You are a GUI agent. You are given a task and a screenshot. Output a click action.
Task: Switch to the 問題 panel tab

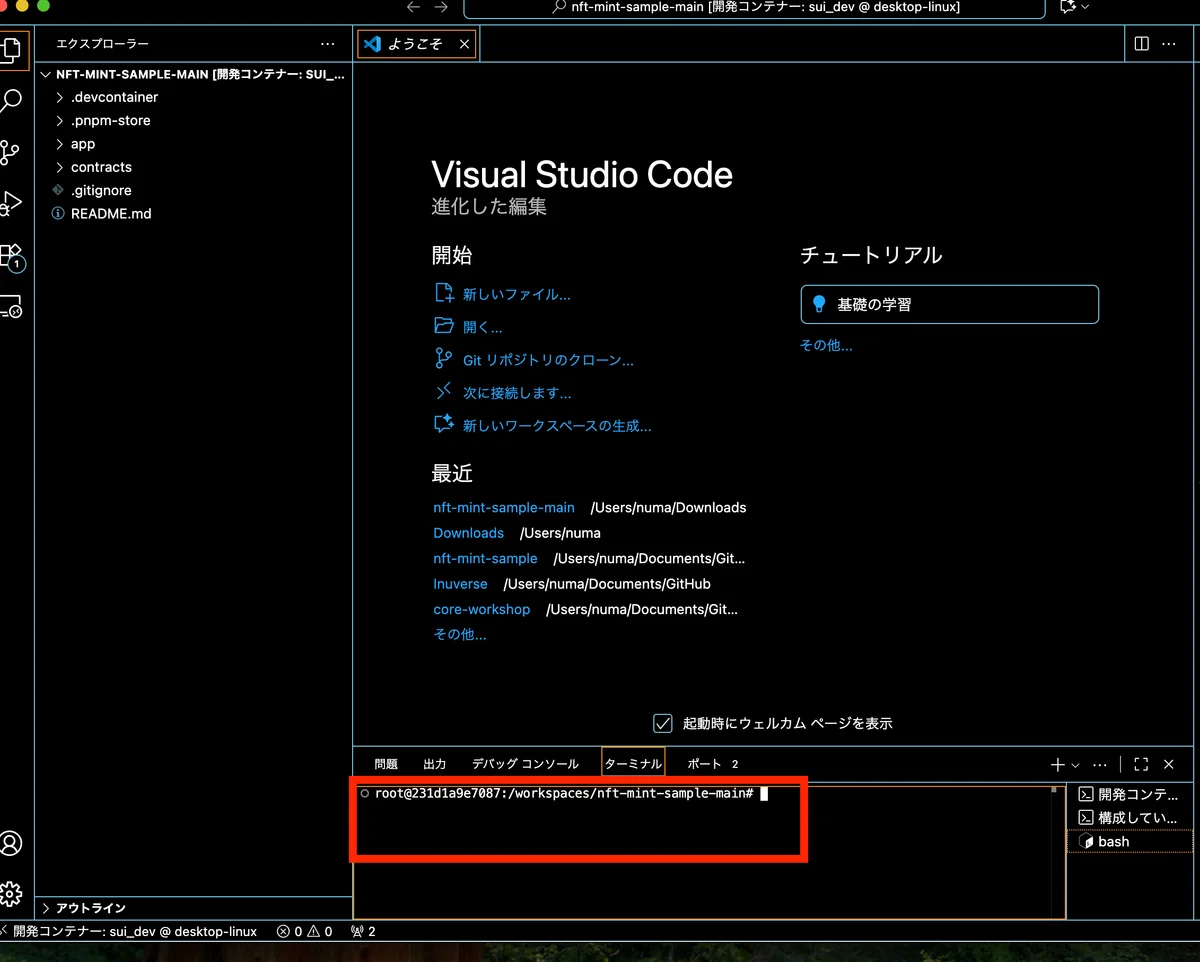386,764
